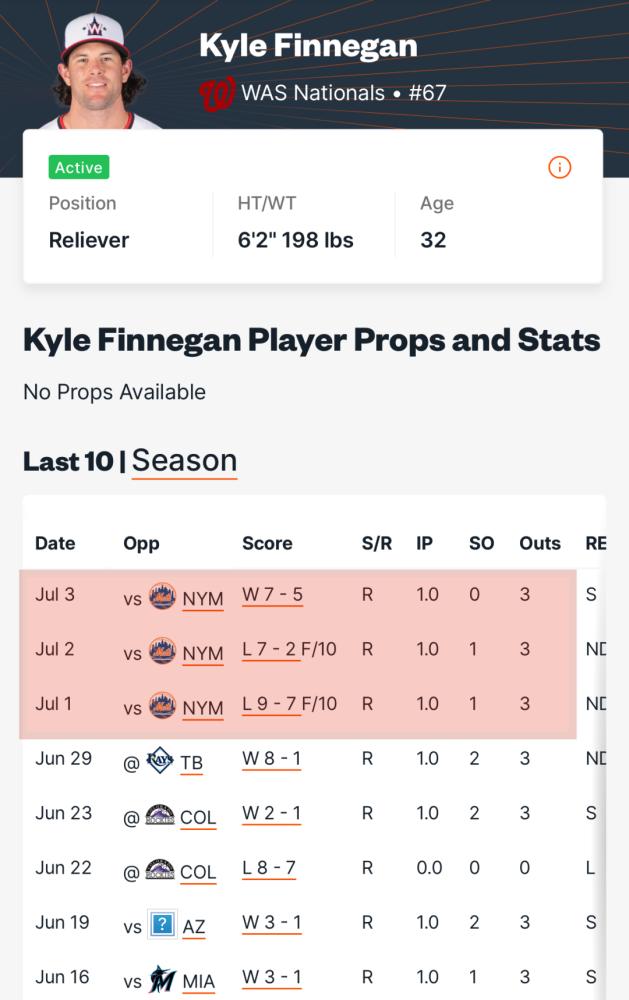Click the Rays logo on Jun 29 row

pyautogui.click(x=160, y=760)
